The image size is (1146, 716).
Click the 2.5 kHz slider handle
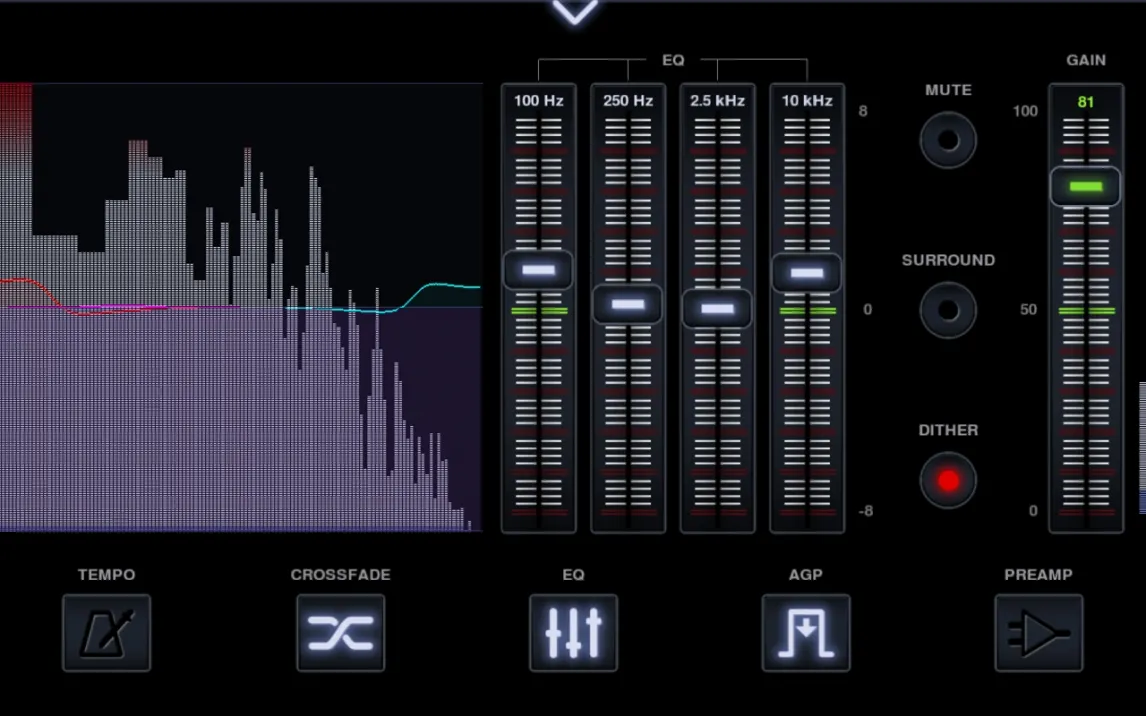click(717, 309)
